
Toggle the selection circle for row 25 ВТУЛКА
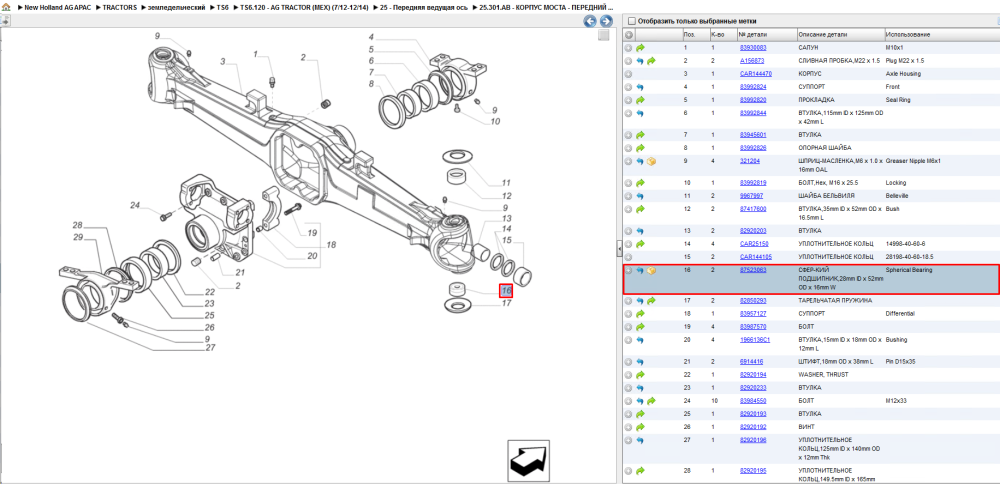629,414
